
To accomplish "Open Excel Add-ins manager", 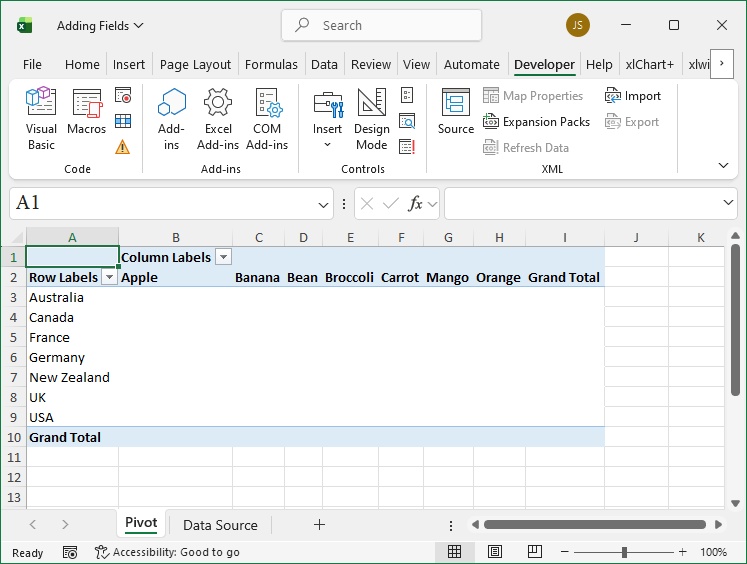I will [x=218, y=119].
